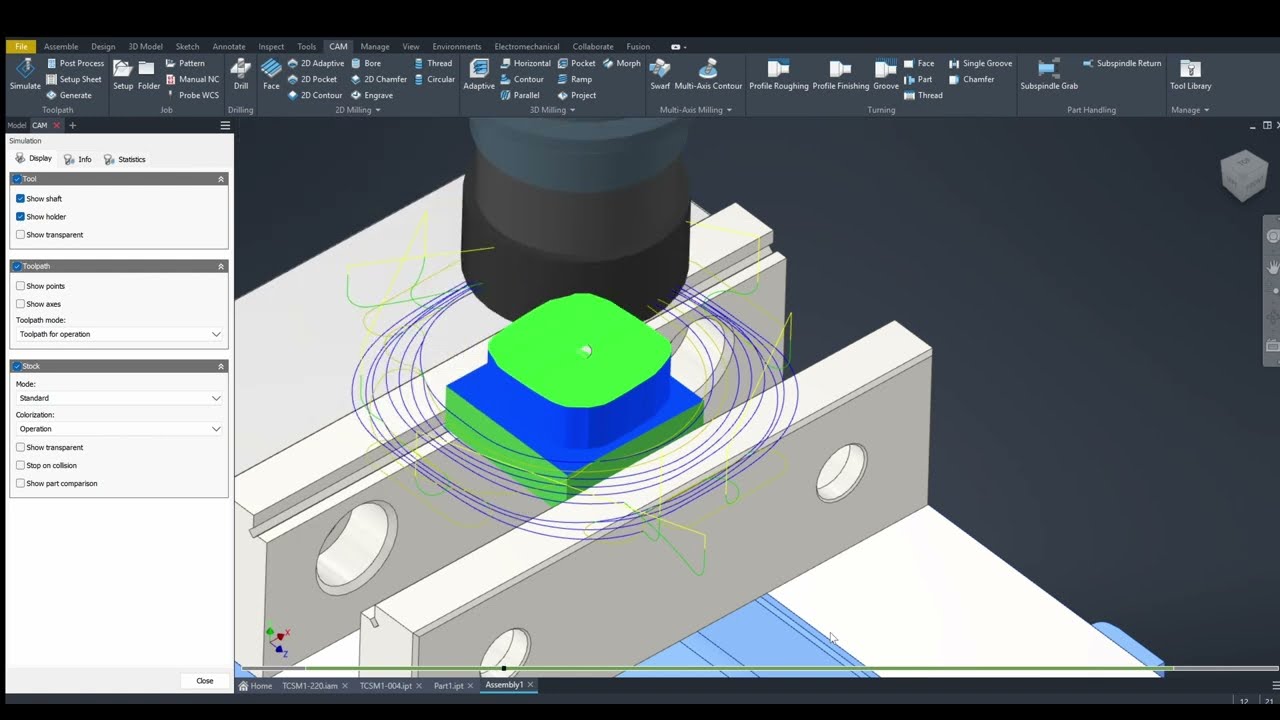Click the Subspindle Grab tool
Viewport: 1280px width, 720px height.
(1049, 74)
